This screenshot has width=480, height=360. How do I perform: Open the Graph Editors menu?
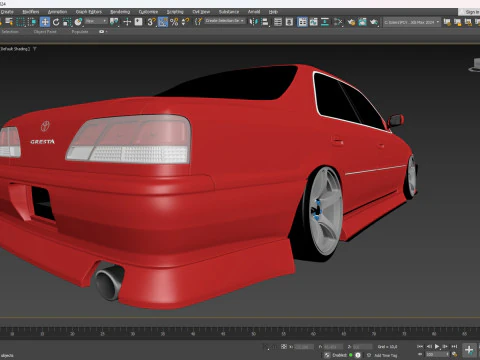tap(89, 12)
